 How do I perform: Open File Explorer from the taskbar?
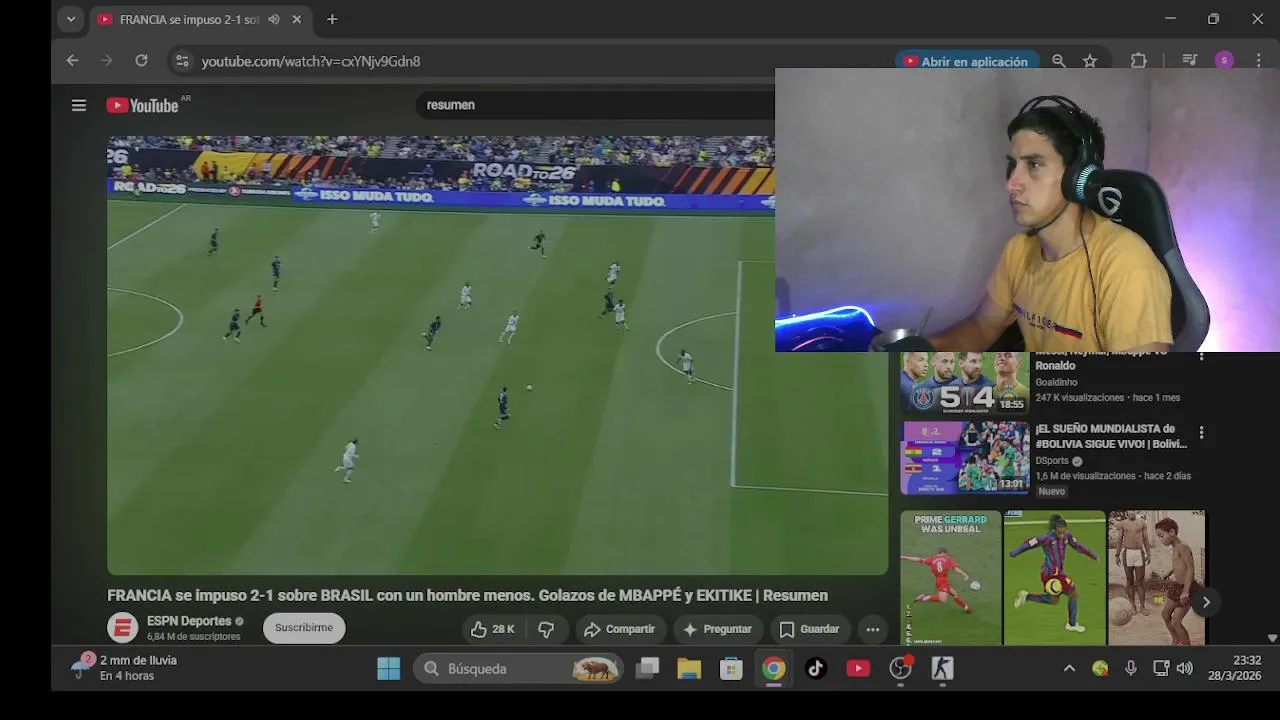tap(689, 669)
